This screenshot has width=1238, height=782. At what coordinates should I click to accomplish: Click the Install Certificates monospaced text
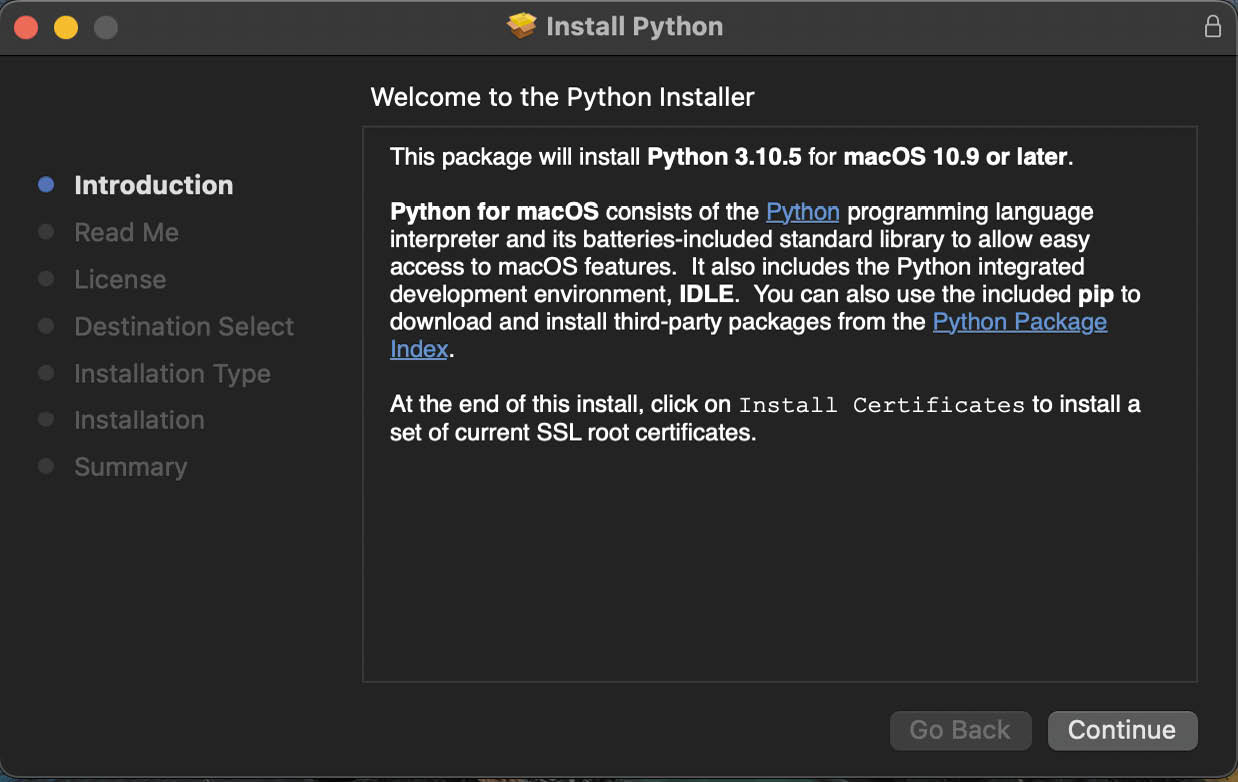pyautogui.click(x=881, y=405)
